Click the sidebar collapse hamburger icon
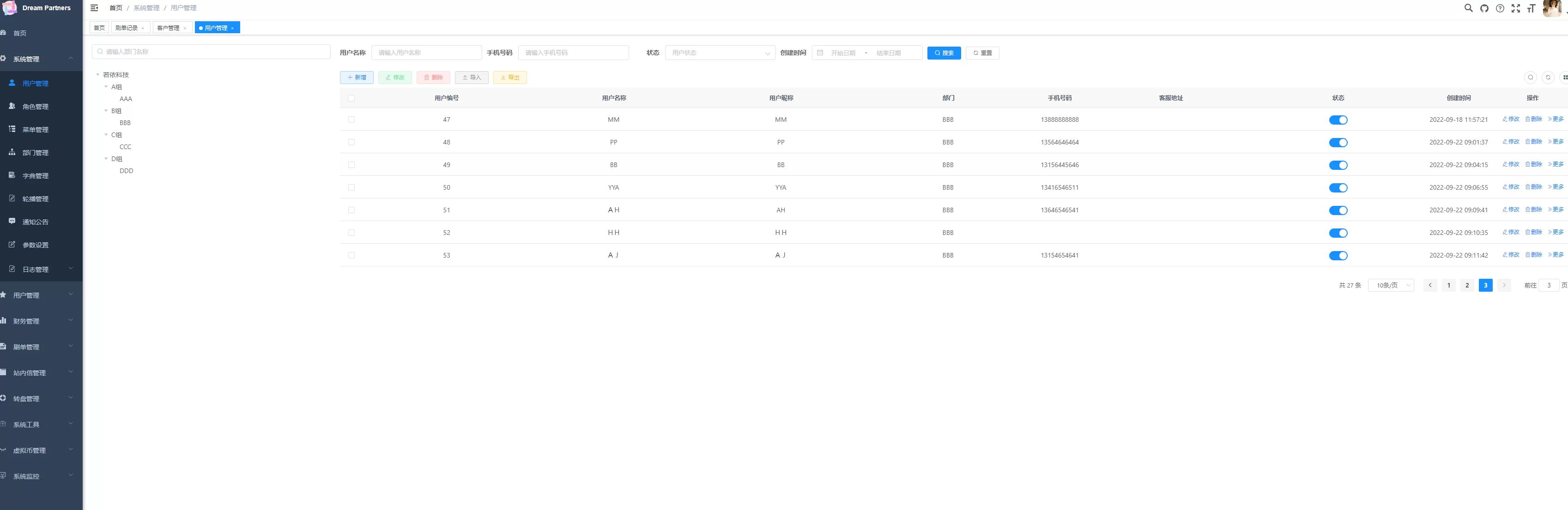 tap(94, 8)
